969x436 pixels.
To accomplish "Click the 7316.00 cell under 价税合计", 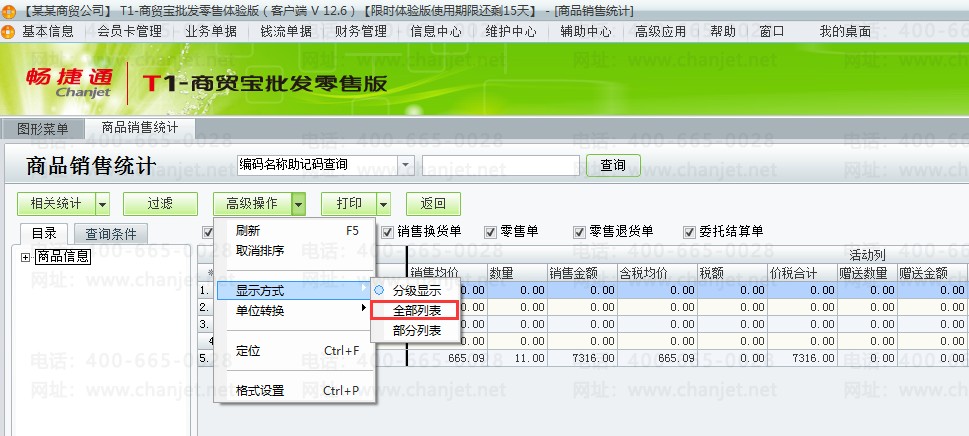I will click(x=802, y=358).
